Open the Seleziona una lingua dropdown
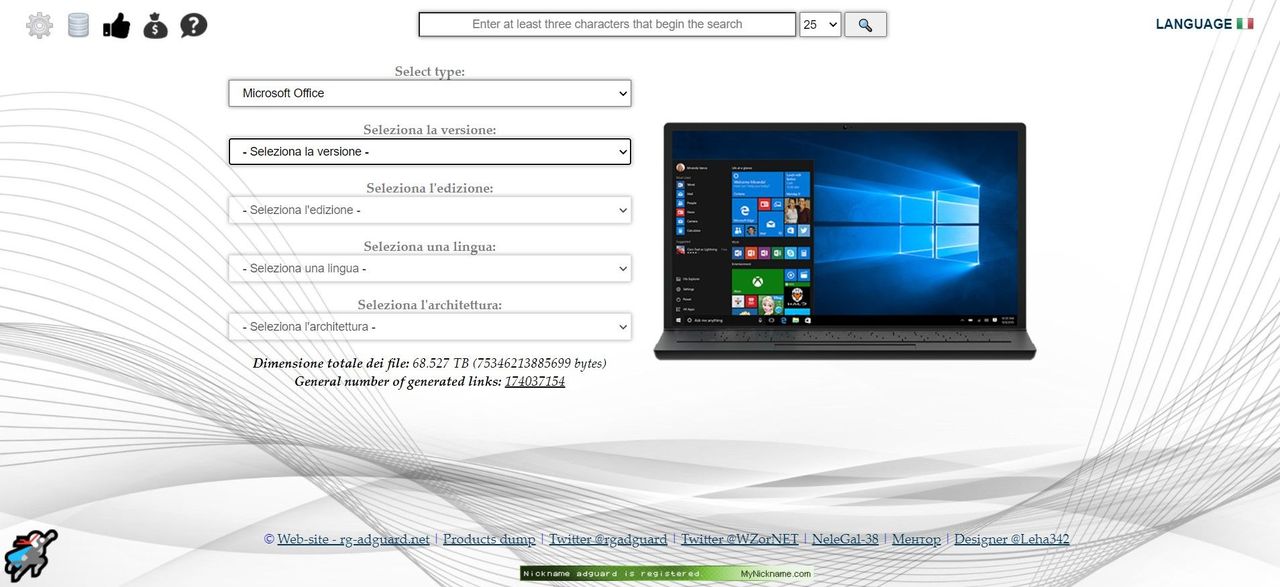Image resolution: width=1280 pixels, height=587 pixels. pos(430,269)
